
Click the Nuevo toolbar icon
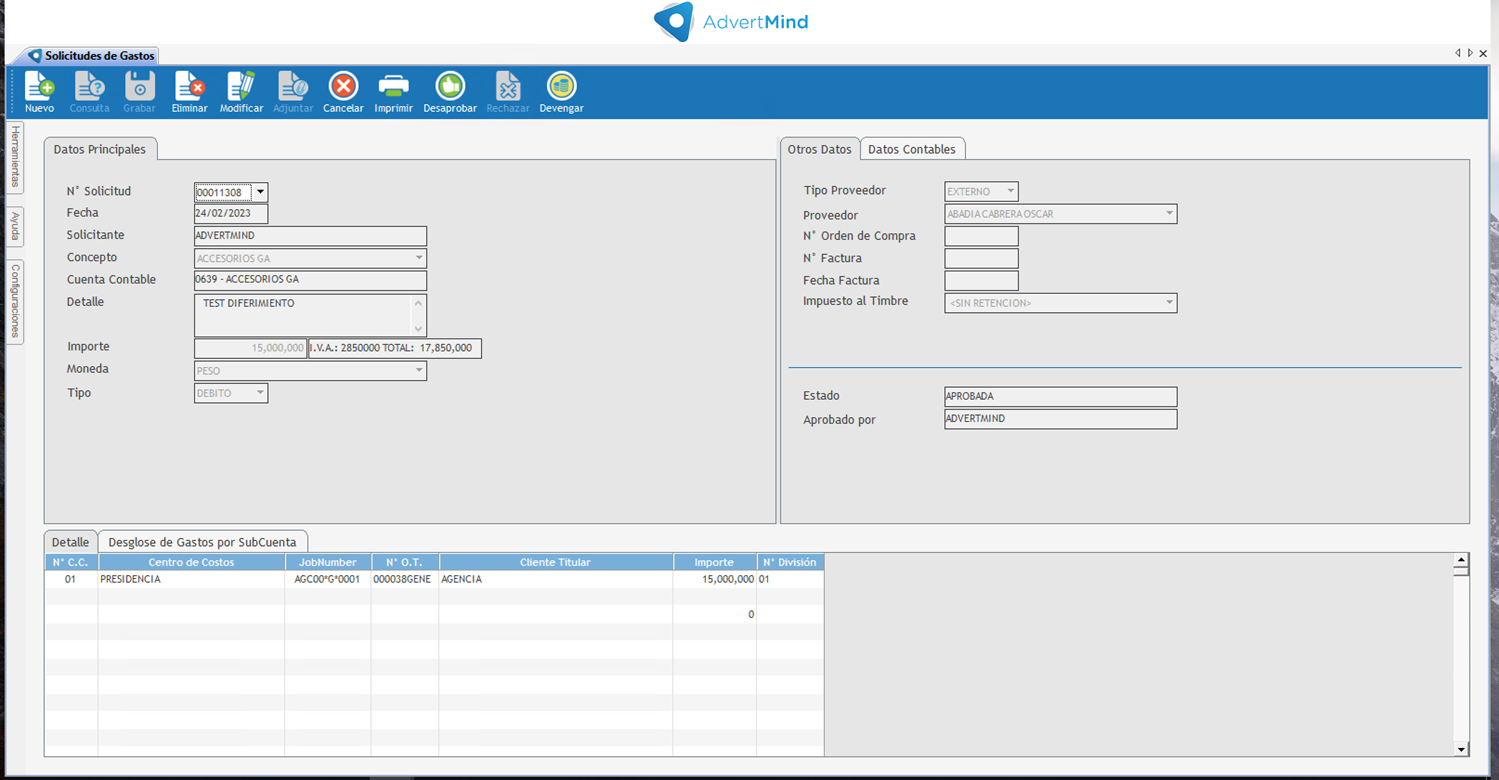[x=39, y=92]
